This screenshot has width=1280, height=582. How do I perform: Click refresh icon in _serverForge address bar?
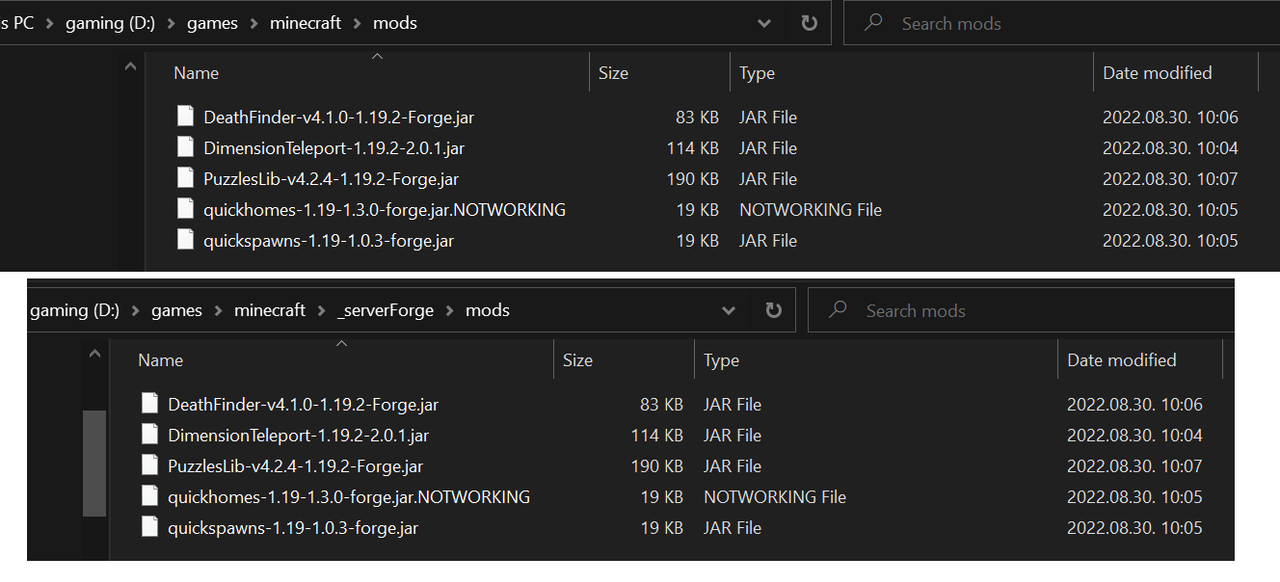click(773, 311)
